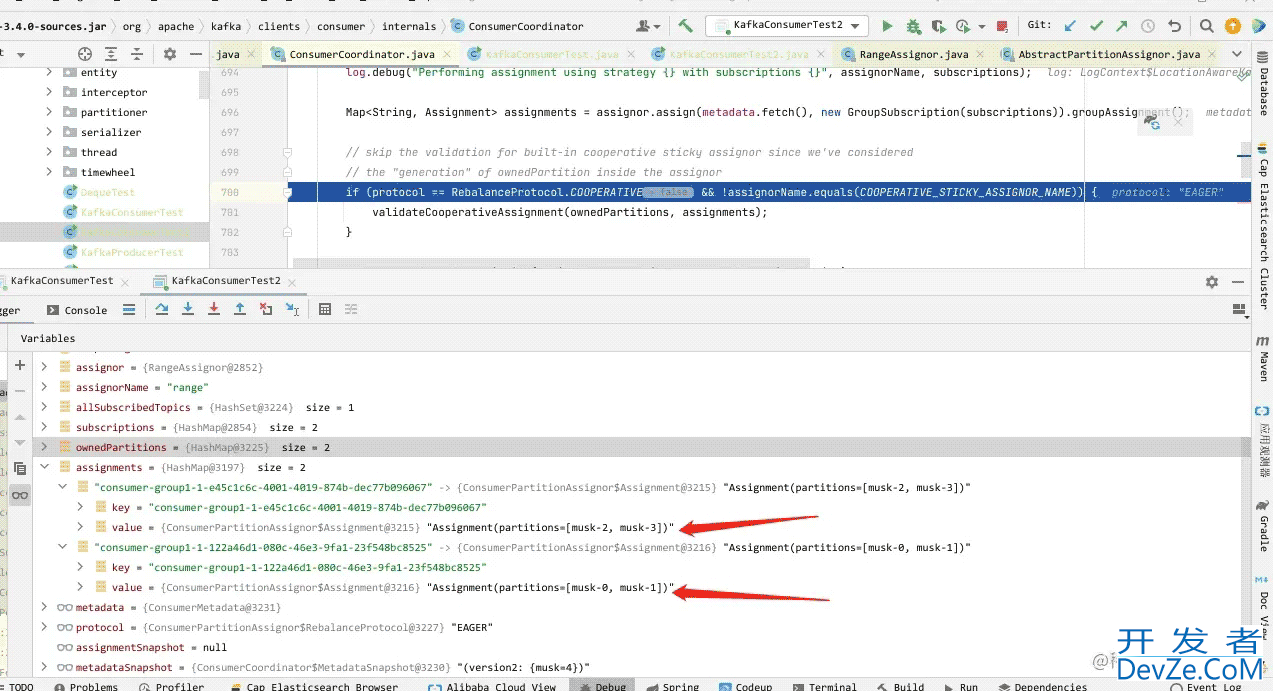Switch to ConsumerCoordinator.java editor tab

(x=361, y=54)
